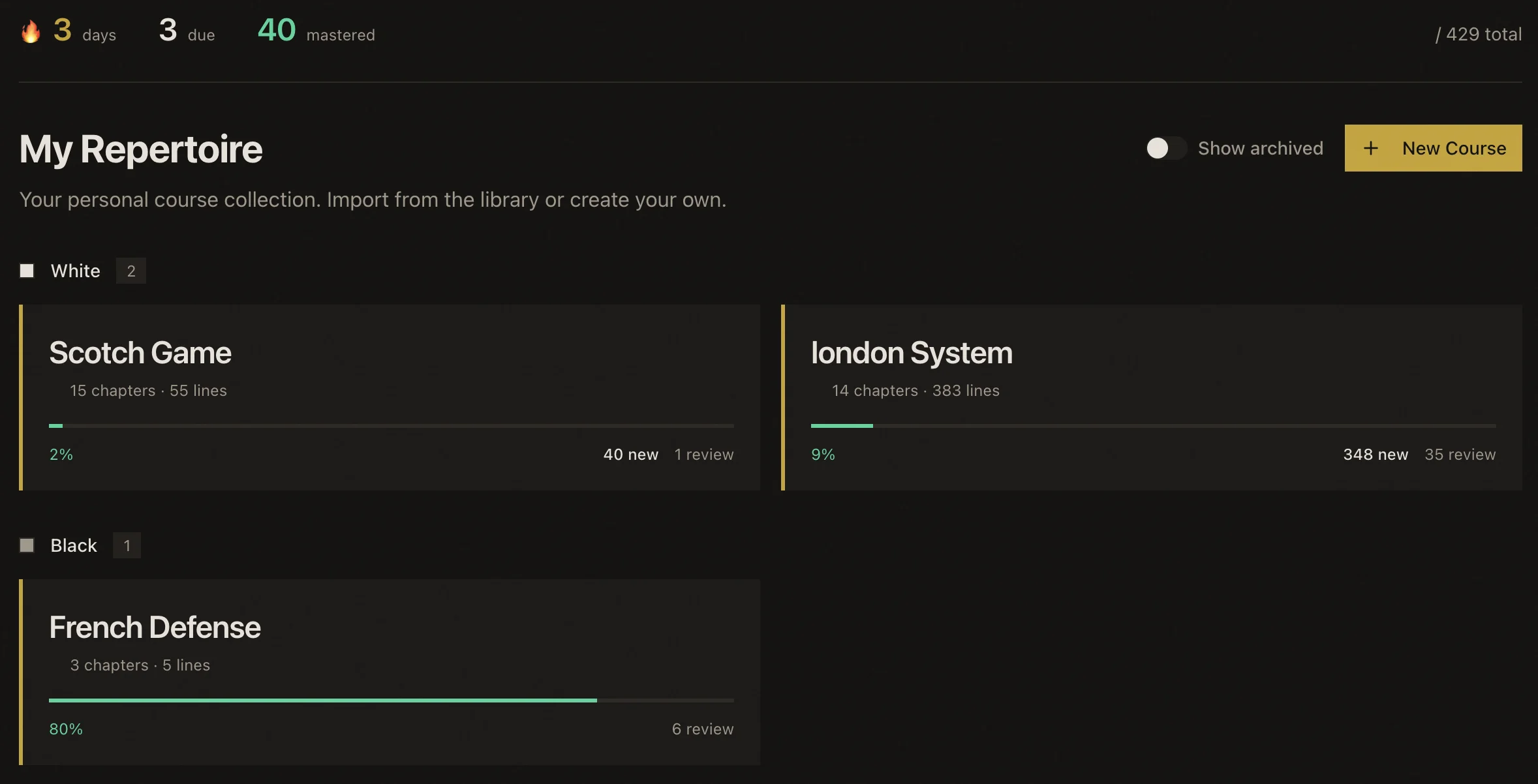Click the white square color icon
Viewport: 1538px width, 784px height.
pos(27,271)
